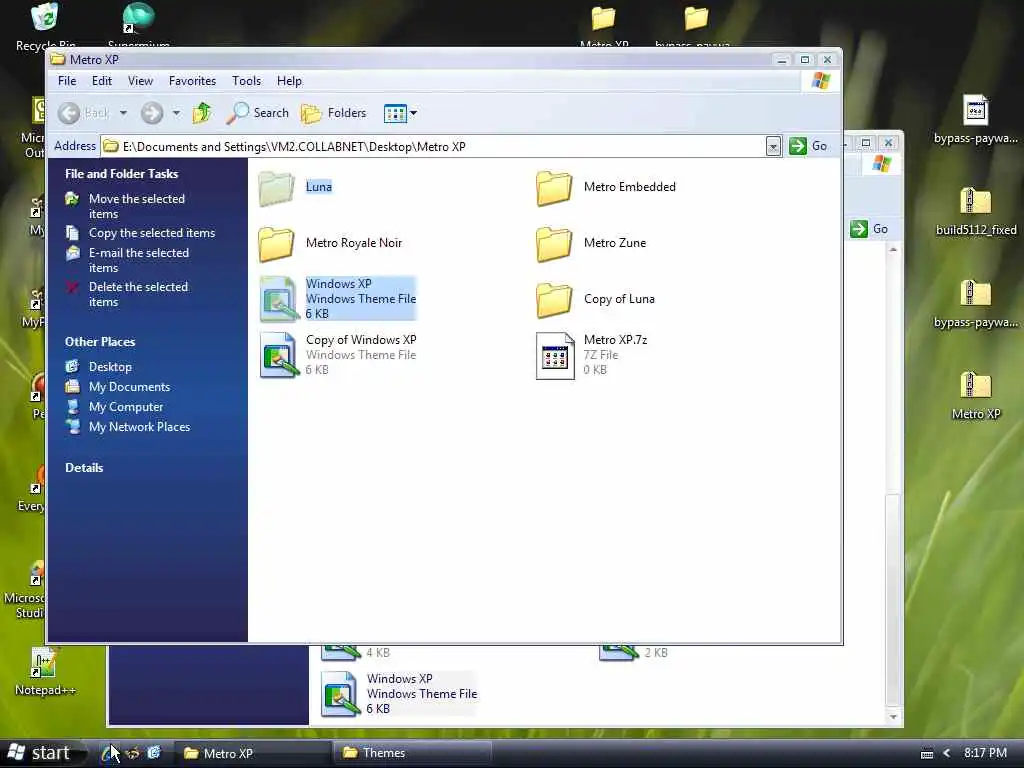Select Windows XP theme file in Themes window

400,694
